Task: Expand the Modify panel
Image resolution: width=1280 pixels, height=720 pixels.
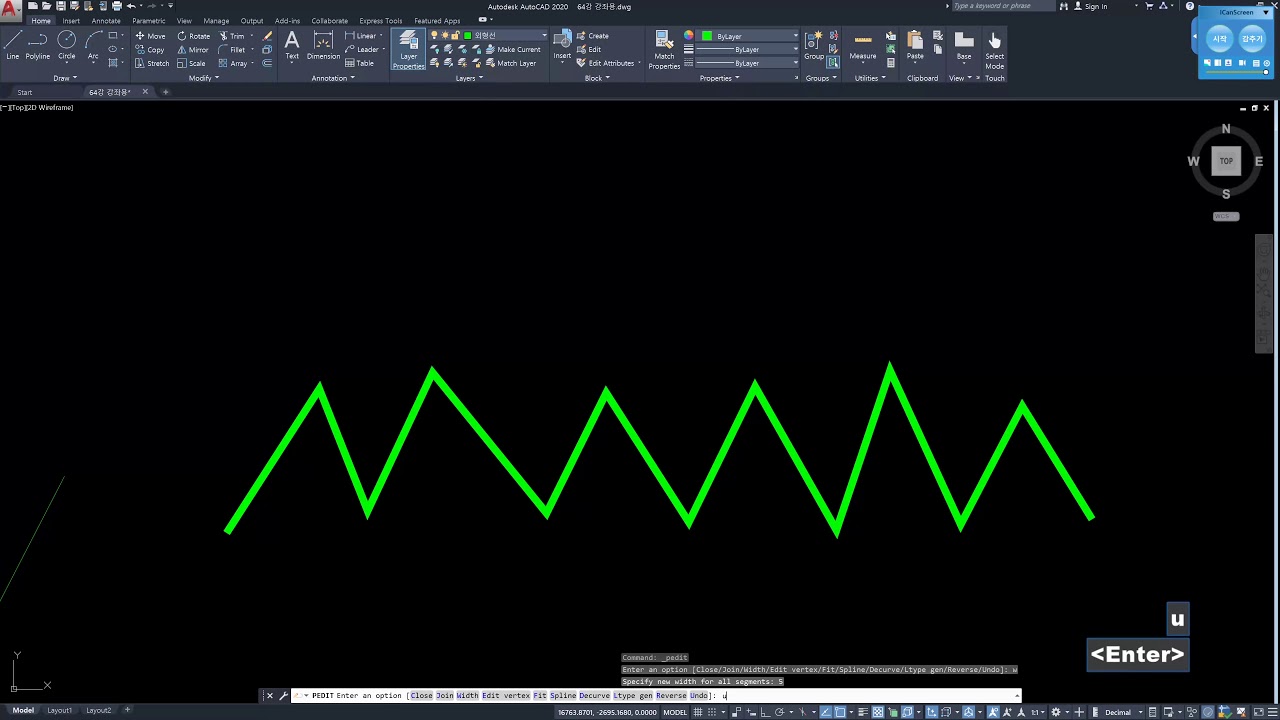Action: (x=204, y=78)
